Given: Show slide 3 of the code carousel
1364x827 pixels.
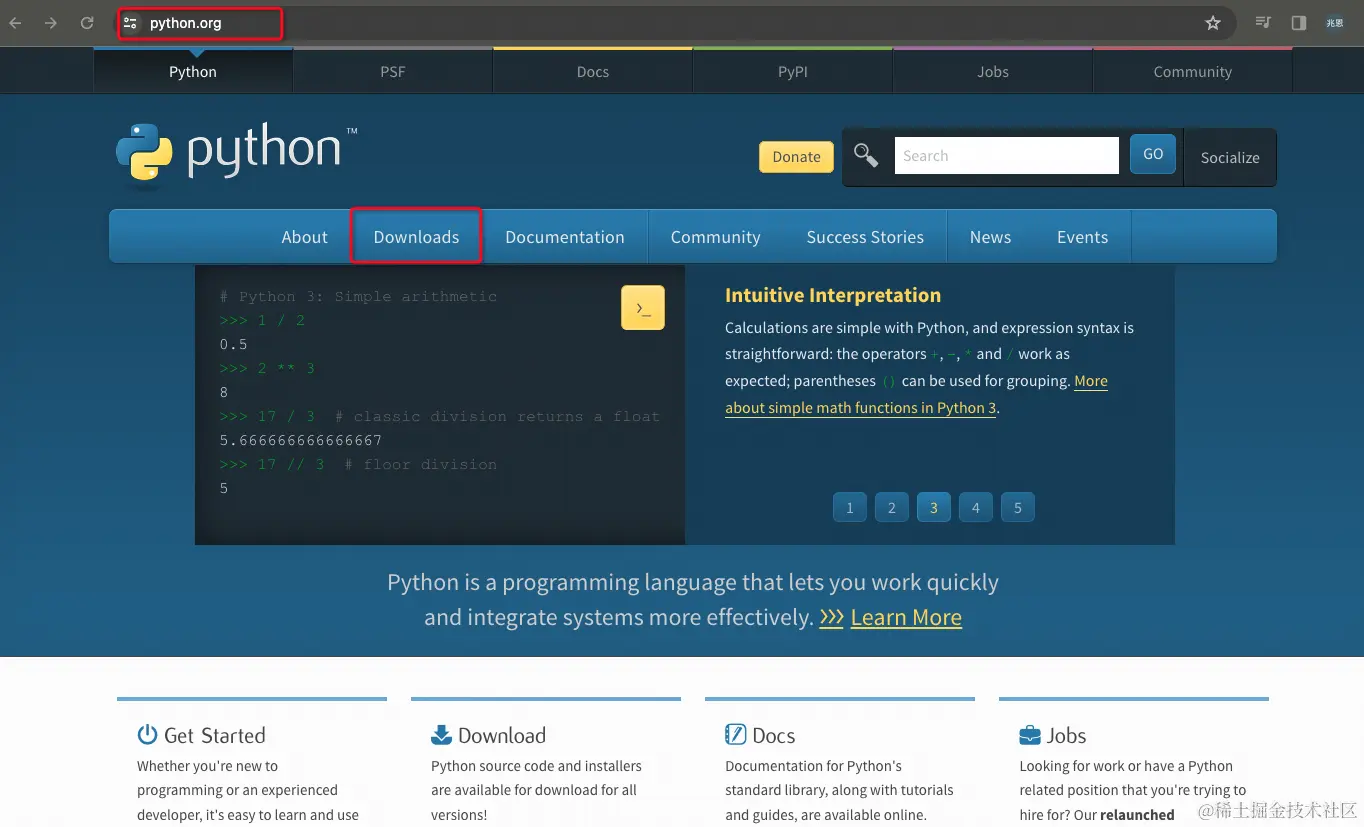Looking at the screenshot, I should click(934, 507).
